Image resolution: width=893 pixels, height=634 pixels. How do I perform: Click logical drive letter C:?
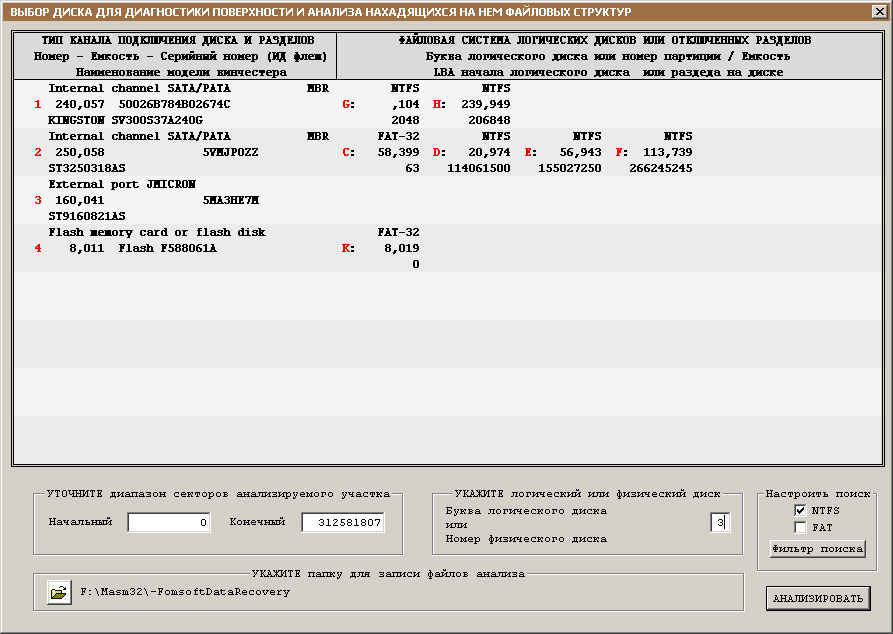348,152
